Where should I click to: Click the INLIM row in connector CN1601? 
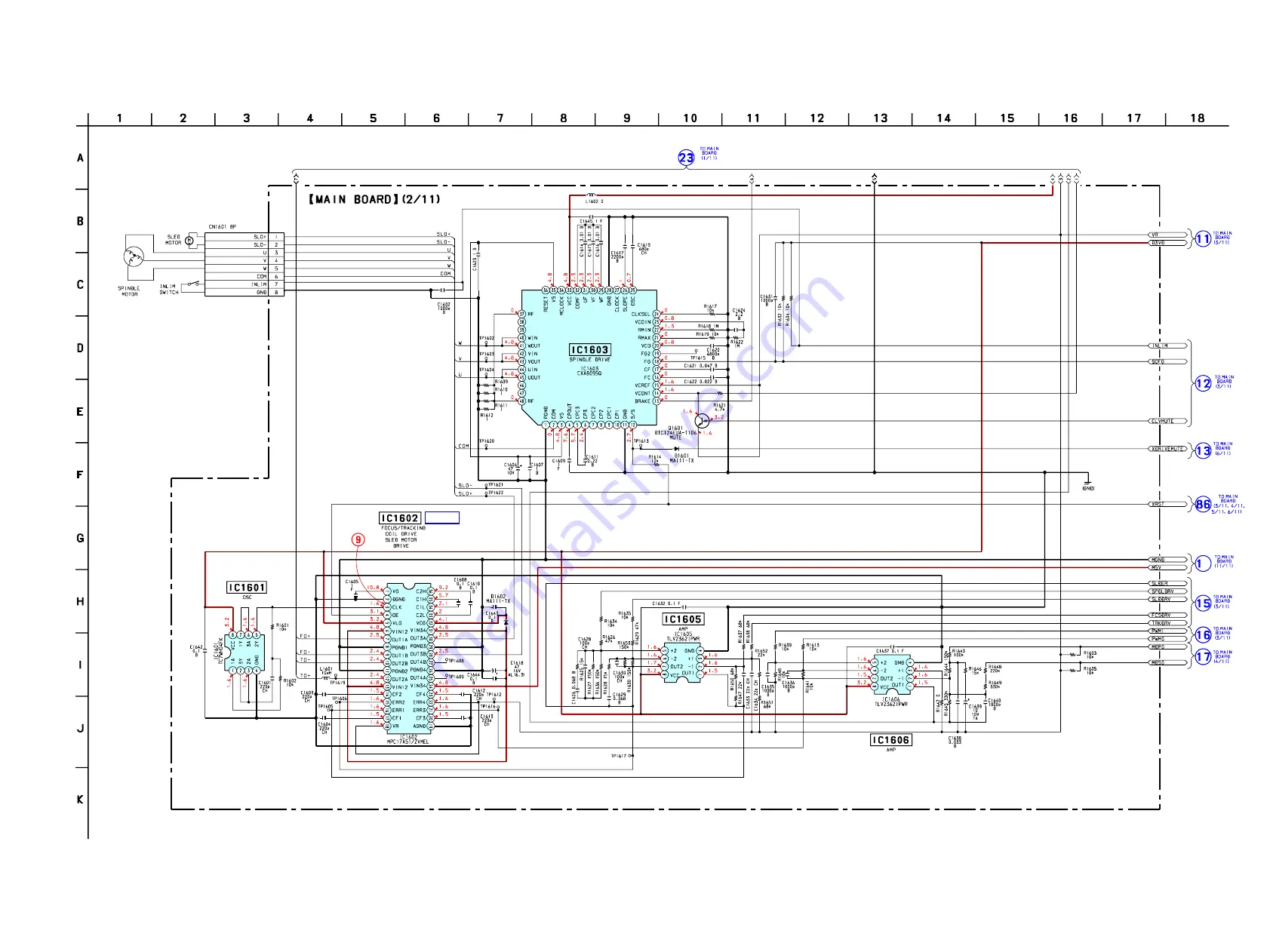pos(244,284)
